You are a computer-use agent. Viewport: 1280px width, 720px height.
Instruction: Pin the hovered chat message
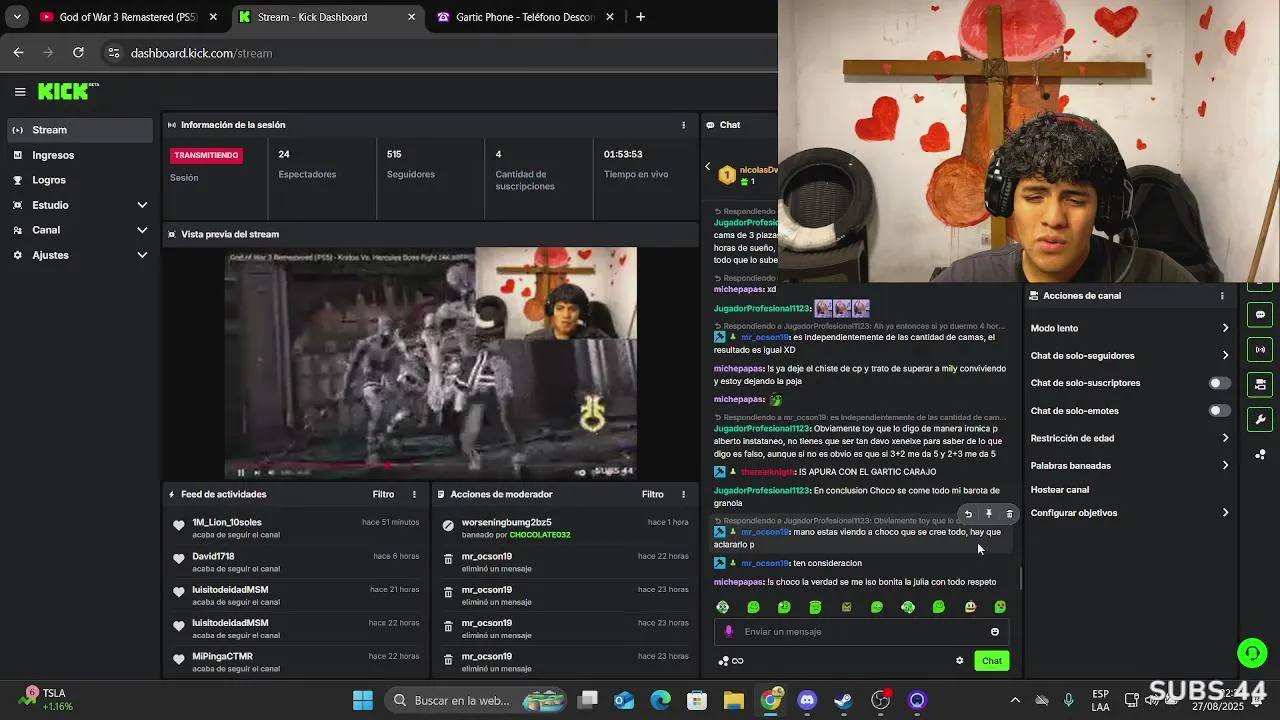point(989,514)
